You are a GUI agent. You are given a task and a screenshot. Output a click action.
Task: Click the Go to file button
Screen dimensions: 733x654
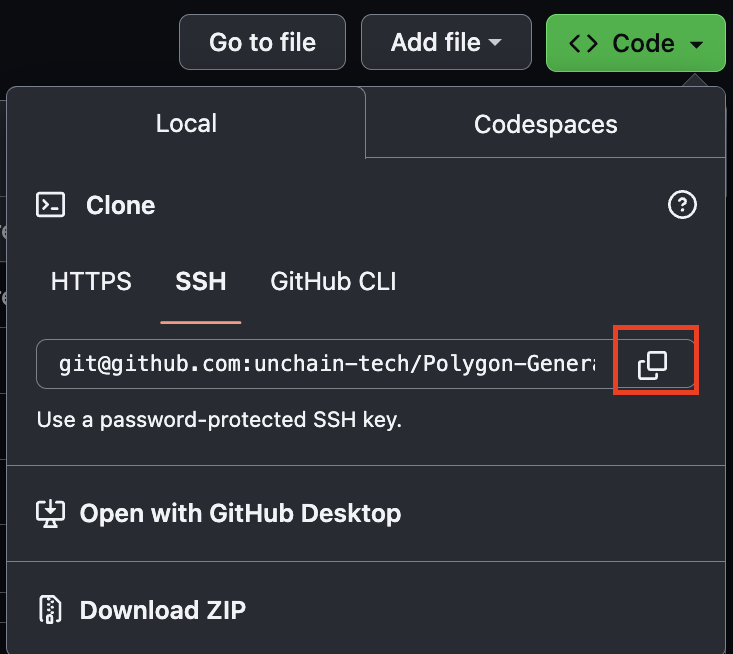click(x=262, y=42)
